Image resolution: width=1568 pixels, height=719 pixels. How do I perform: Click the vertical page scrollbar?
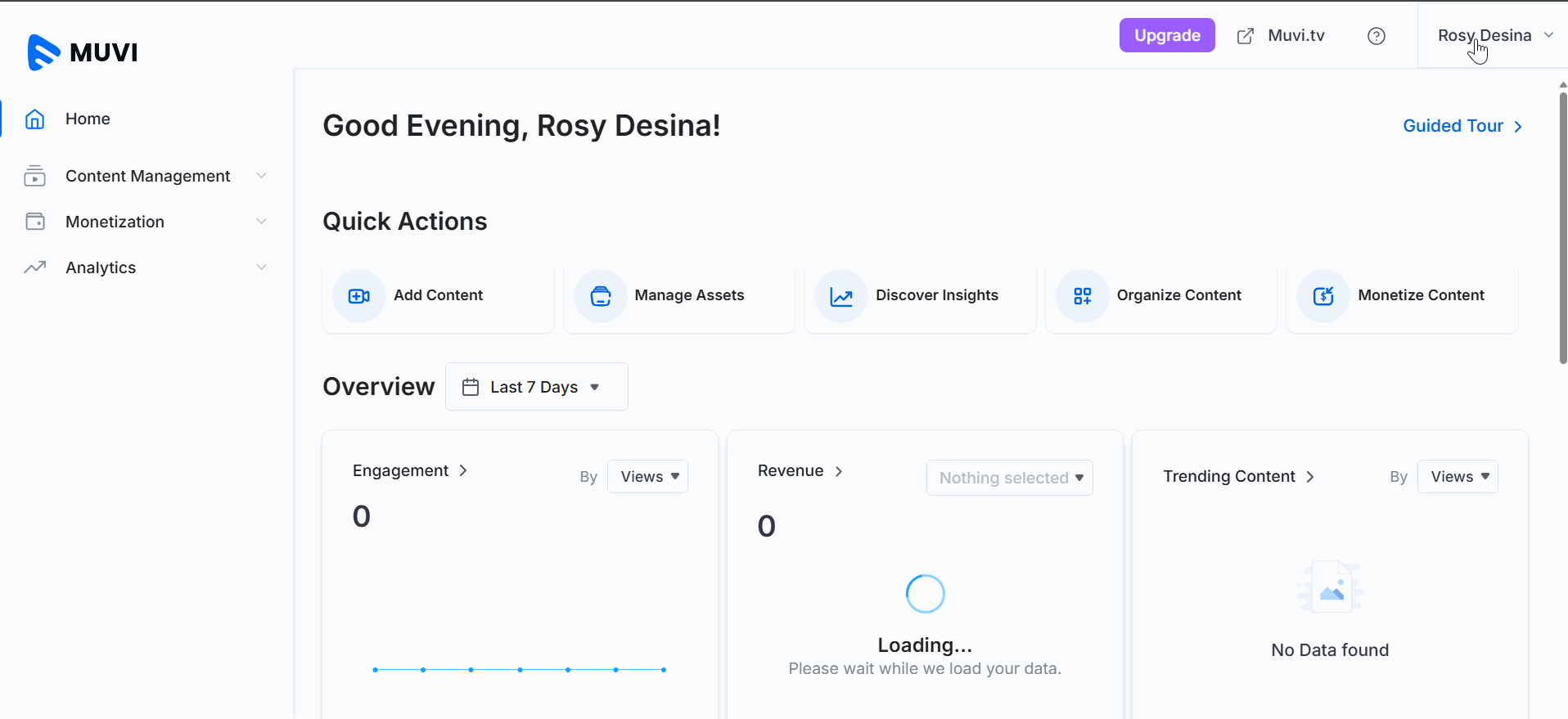point(1562,229)
